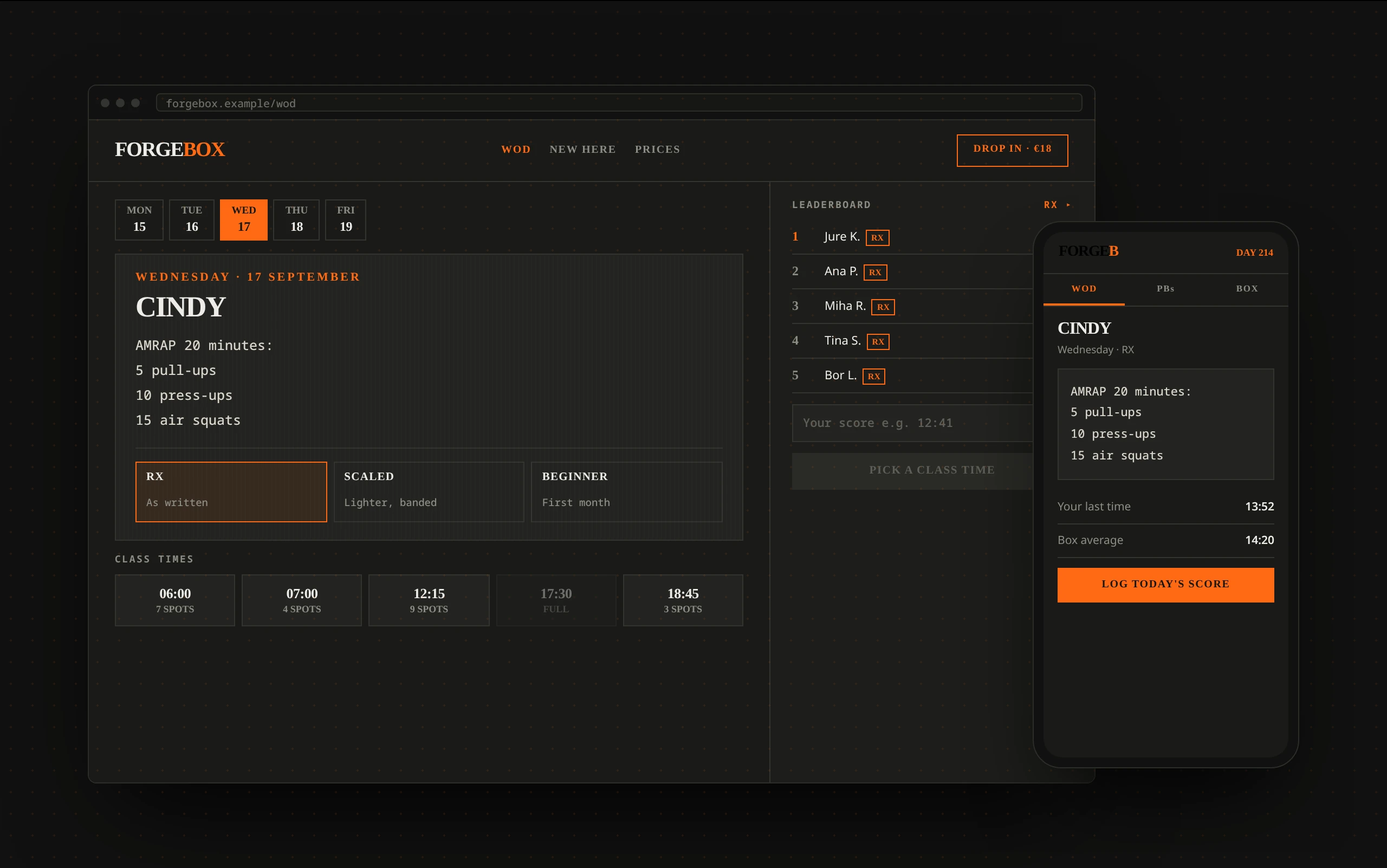Choose the BEGINNER First month option
Image resolution: width=1387 pixels, height=868 pixels.
tap(626, 491)
